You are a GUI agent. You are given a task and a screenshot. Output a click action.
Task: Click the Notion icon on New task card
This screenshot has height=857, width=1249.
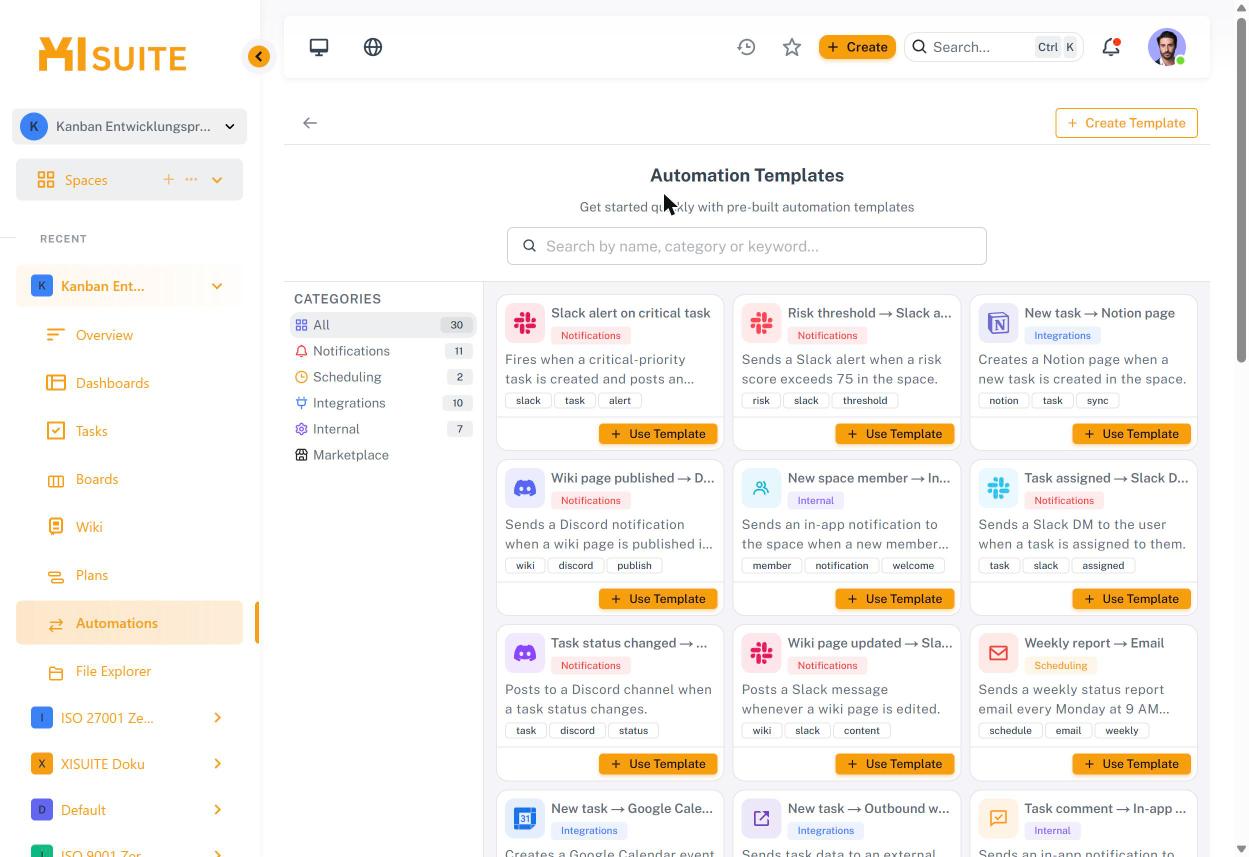click(x=998, y=323)
